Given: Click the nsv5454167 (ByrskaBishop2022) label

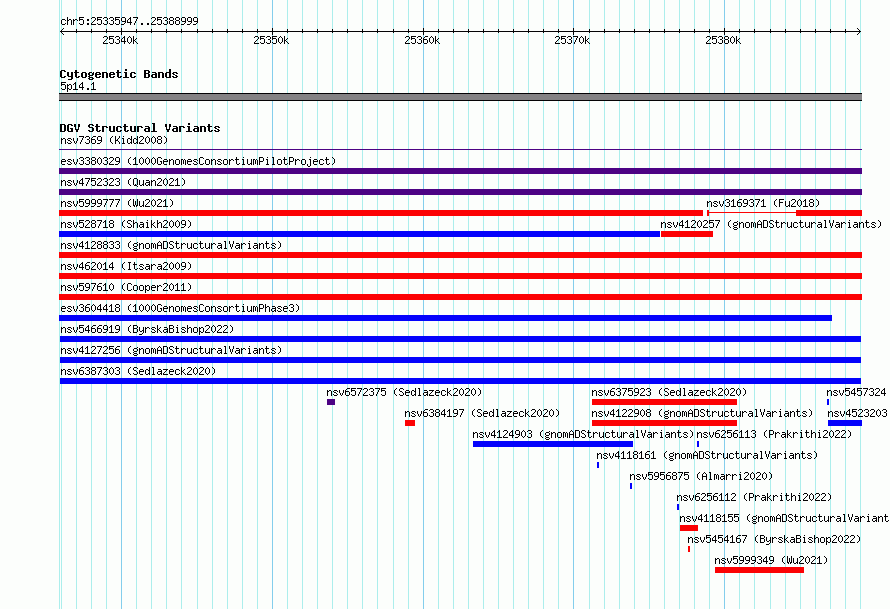Looking at the screenshot, I should pos(774,539).
